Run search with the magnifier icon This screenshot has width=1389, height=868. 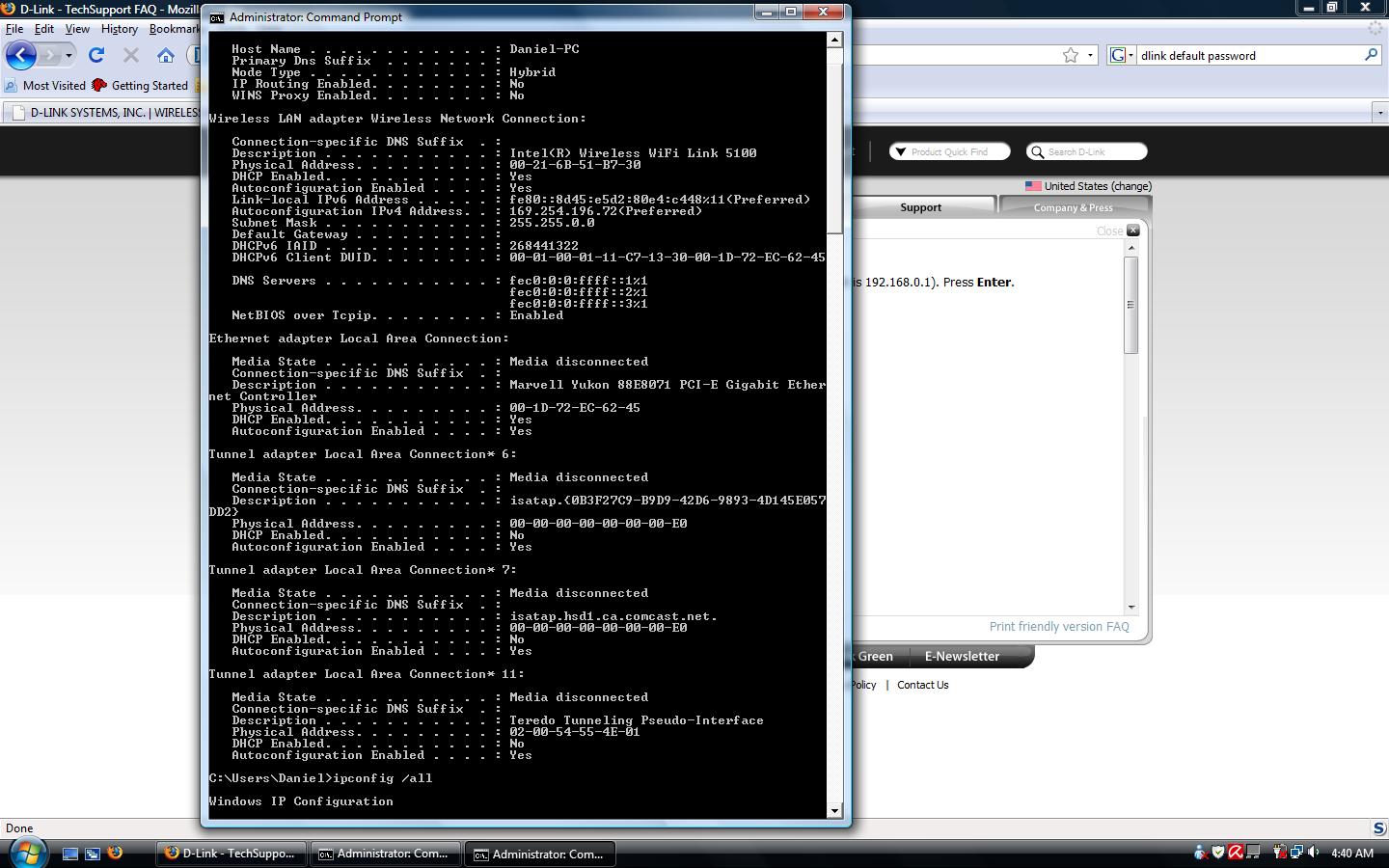(x=1371, y=55)
